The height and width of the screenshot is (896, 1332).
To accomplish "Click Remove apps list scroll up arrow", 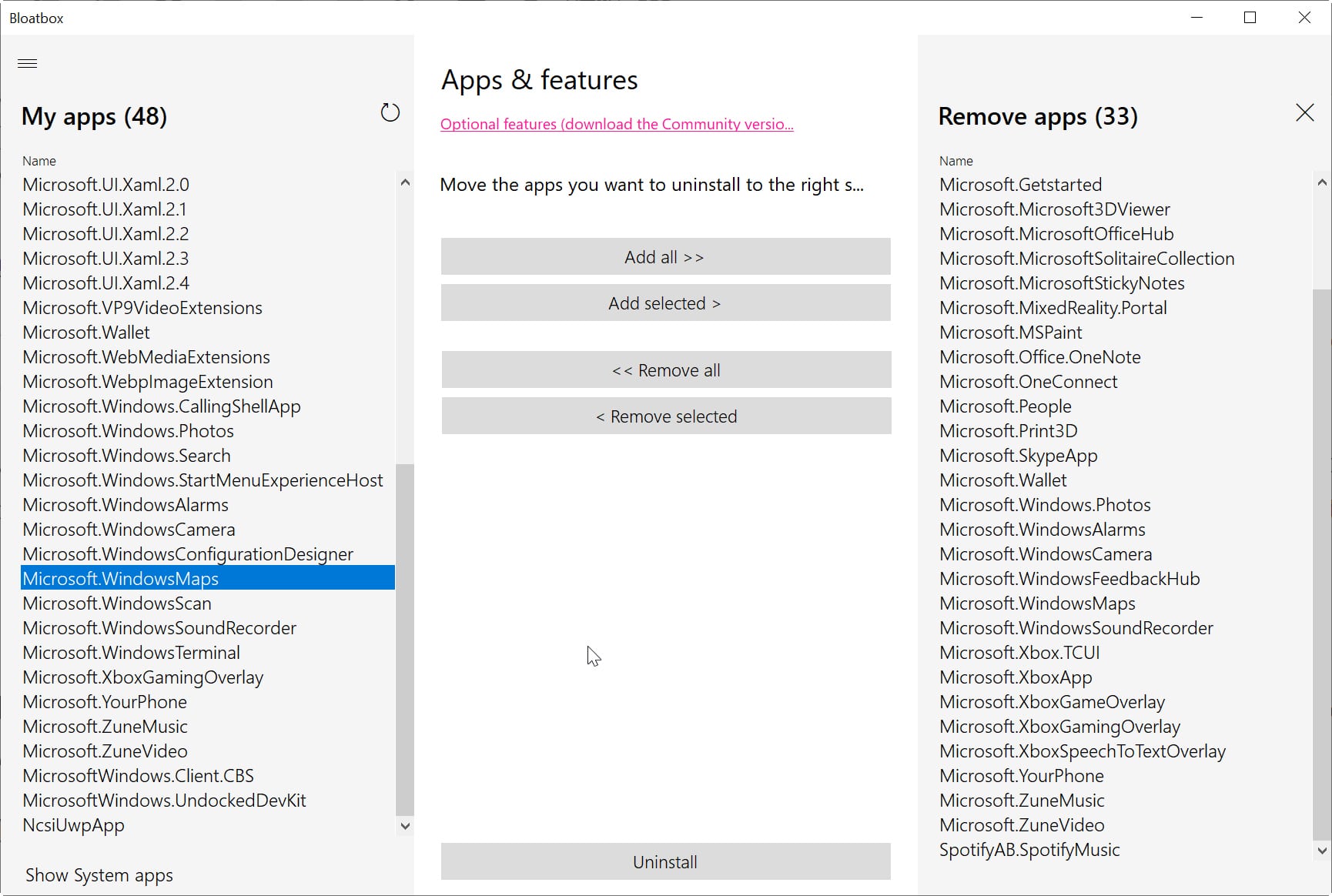I will 1322,183.
